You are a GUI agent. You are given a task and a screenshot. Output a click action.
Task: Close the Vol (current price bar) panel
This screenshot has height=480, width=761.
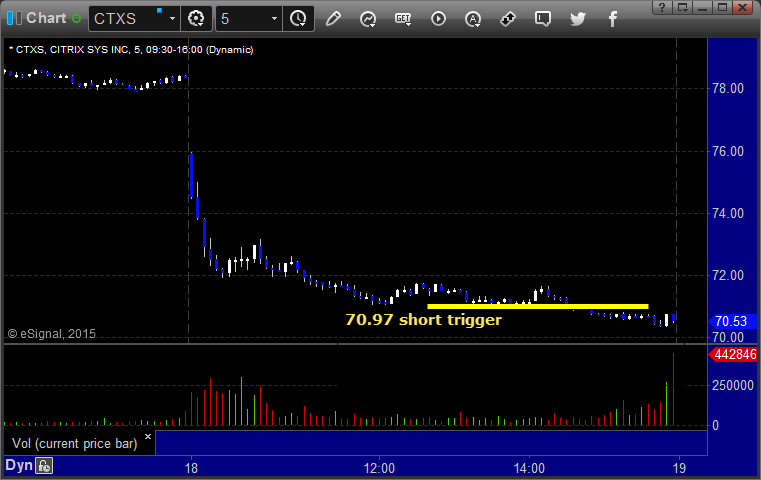148,436
